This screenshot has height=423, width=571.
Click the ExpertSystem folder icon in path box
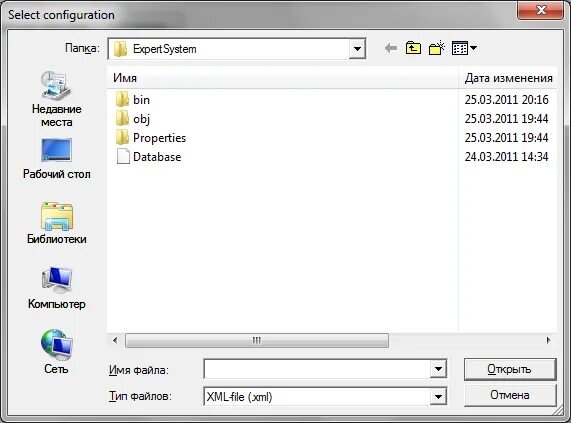pos(121,49)
